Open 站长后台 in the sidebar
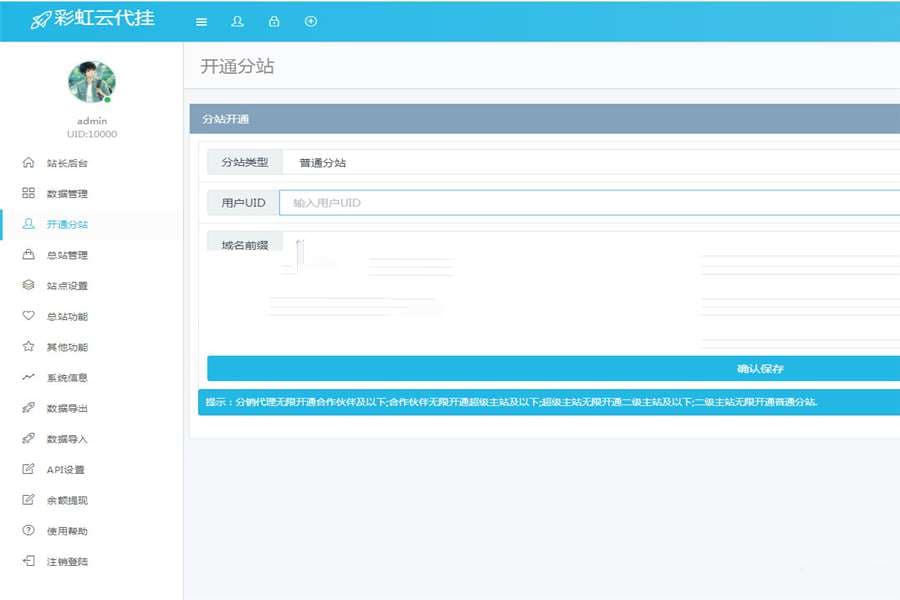900x600 pixels. coord(67,163)
